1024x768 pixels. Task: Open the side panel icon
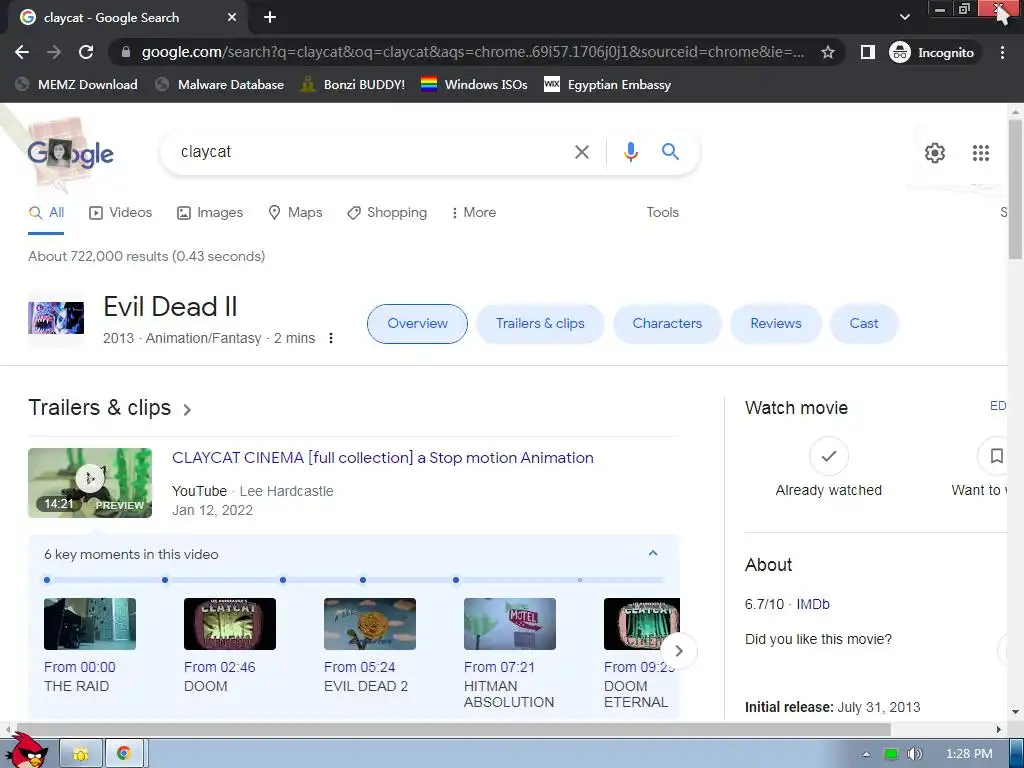(867, 52)
